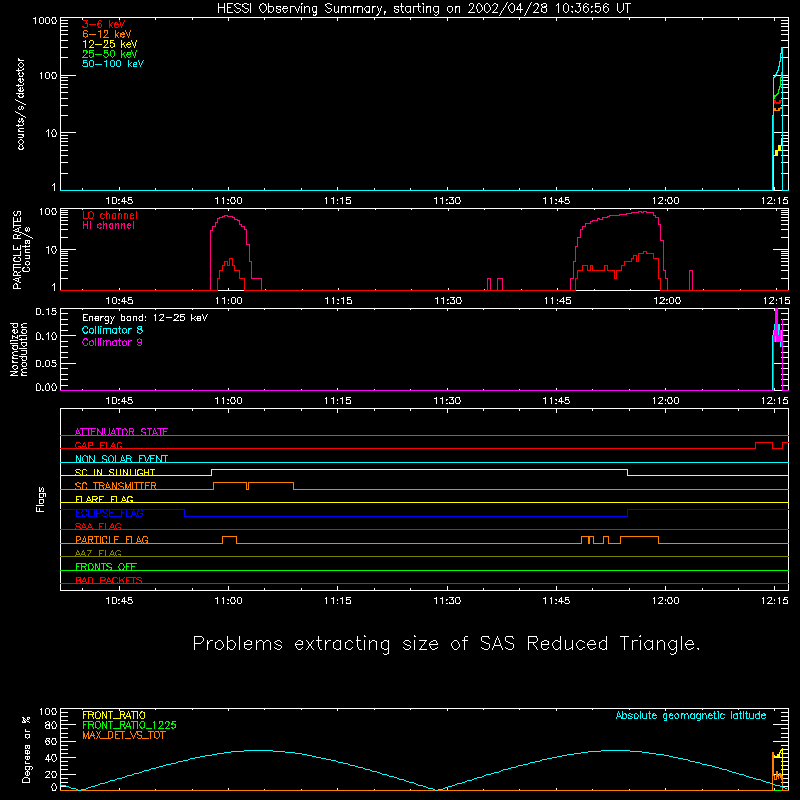The height and width of the screenshot is (800, 800).
Task: Click the 0.05 modulation tick value
Action: (46, 363)
